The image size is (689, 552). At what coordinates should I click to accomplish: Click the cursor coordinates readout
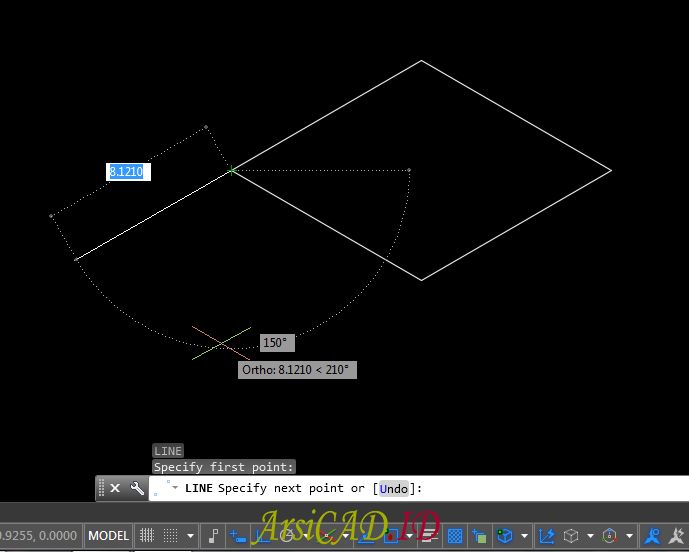38,536
